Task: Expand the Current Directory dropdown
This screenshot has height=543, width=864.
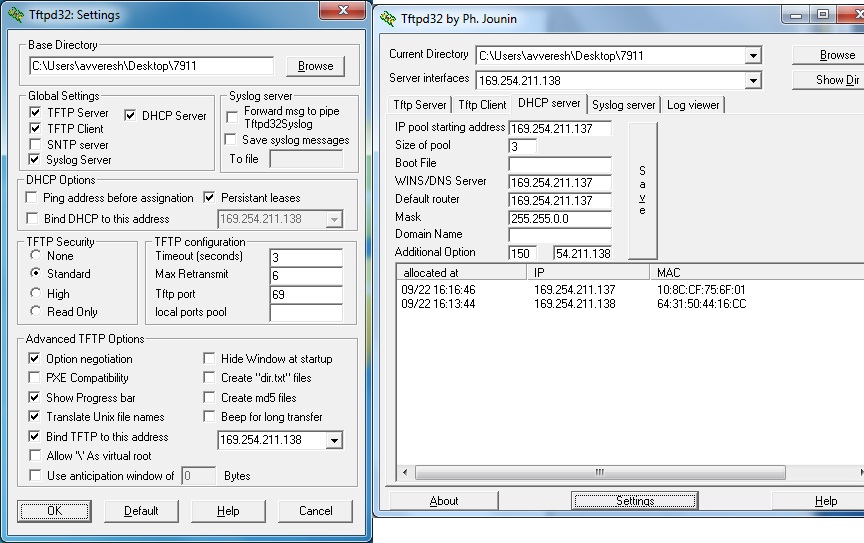Action: (x=753, y=56)
